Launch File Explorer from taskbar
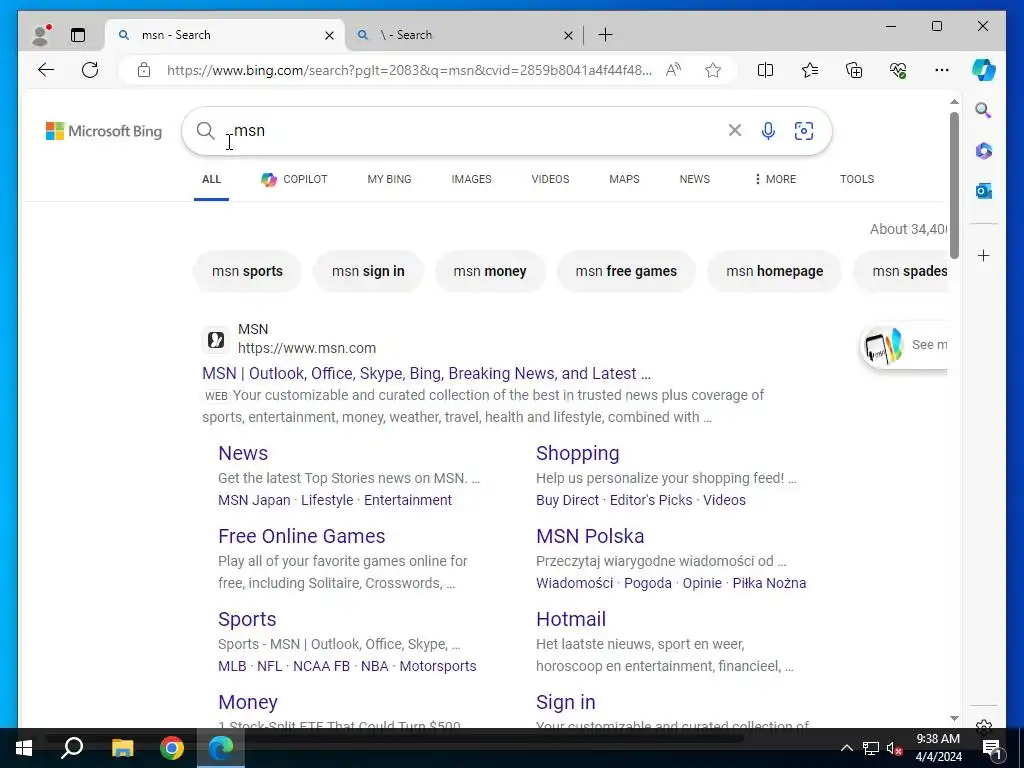The width and height of the screenshot is (1024, 768). [x=122, y=748]
